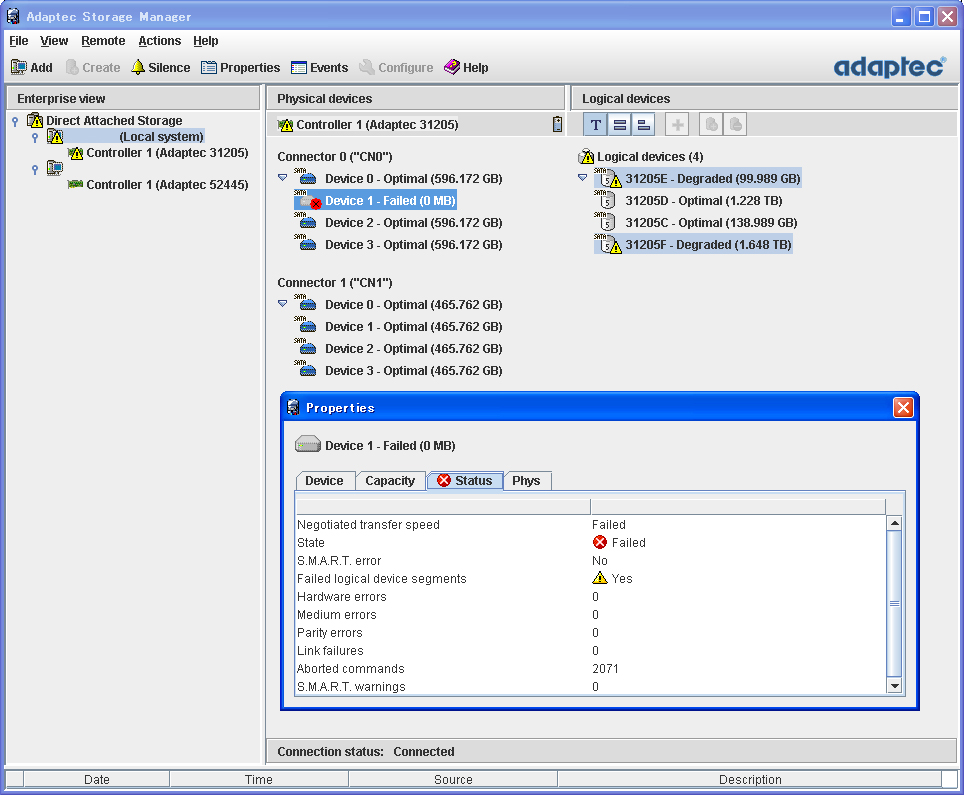Select Controller 1 (Adaptec 52445) in tree
Viewport: 964px width, 795px height.
coord(167,185)
